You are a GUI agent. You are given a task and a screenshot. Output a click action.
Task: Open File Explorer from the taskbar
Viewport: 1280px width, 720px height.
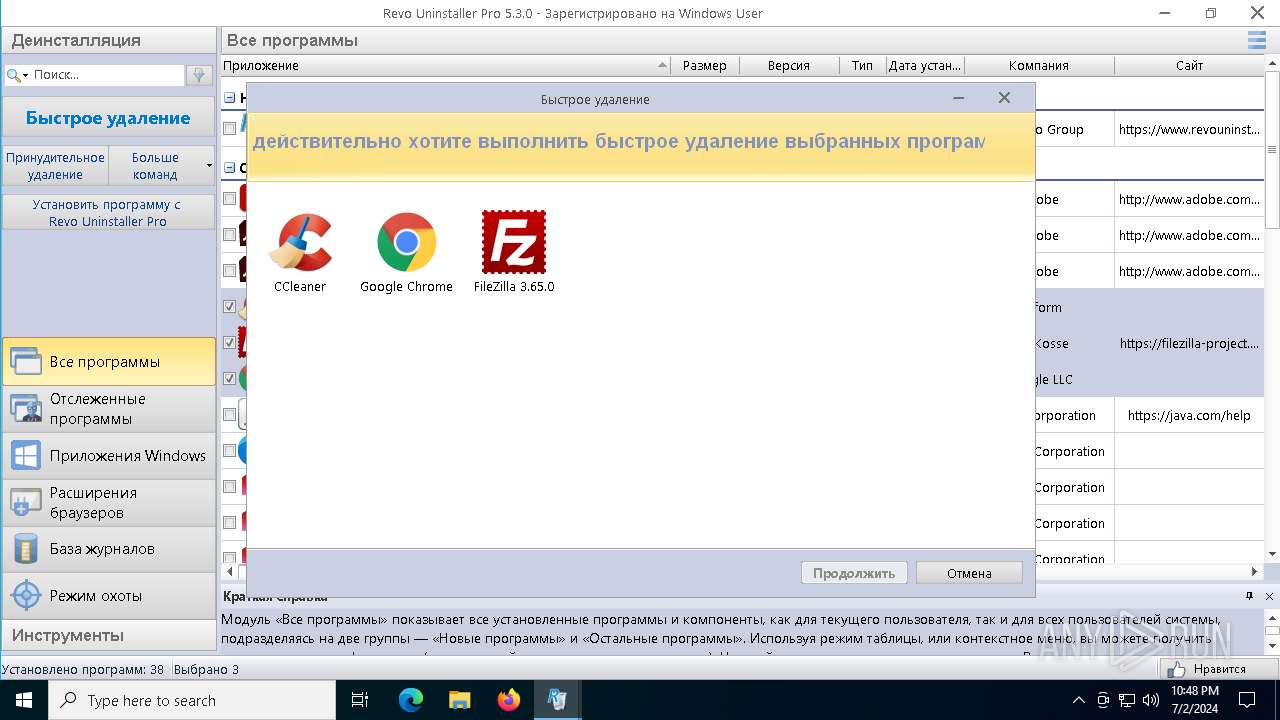tap(459, 700)
